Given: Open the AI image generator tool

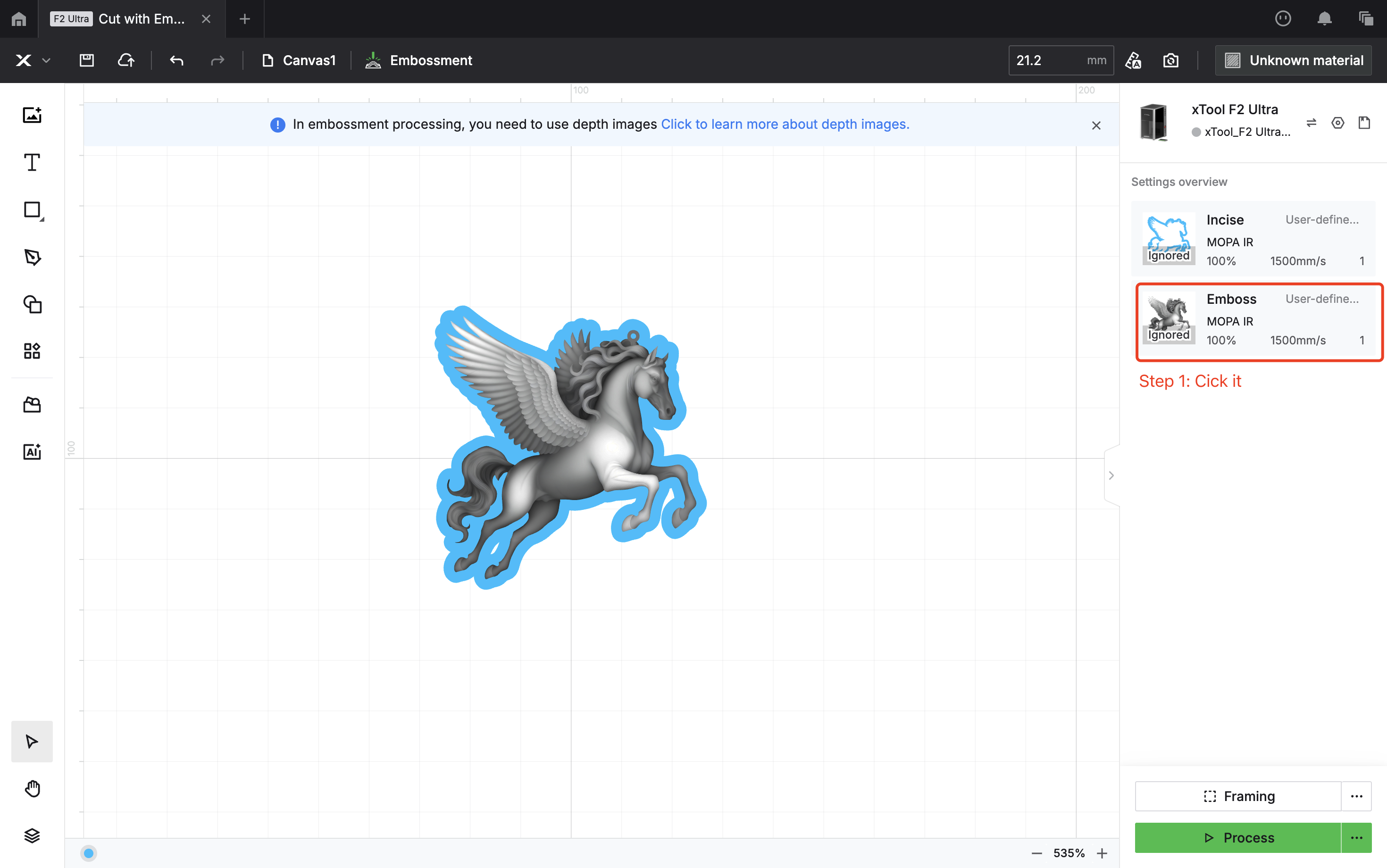Looking at the screenshot, I should point(32,452).
